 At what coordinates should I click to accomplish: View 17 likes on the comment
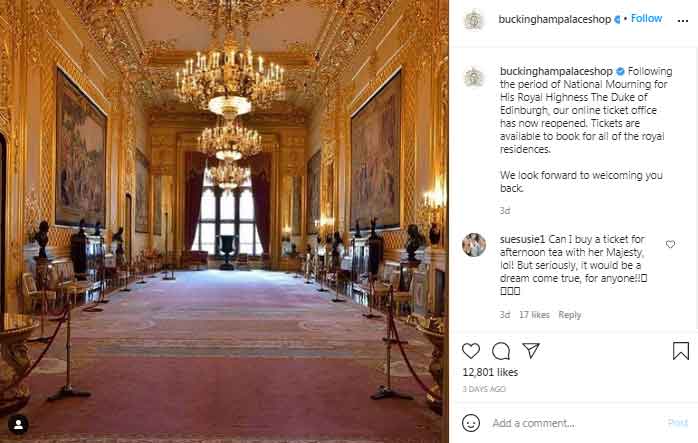pyautogui.click(x=534, y=315)
